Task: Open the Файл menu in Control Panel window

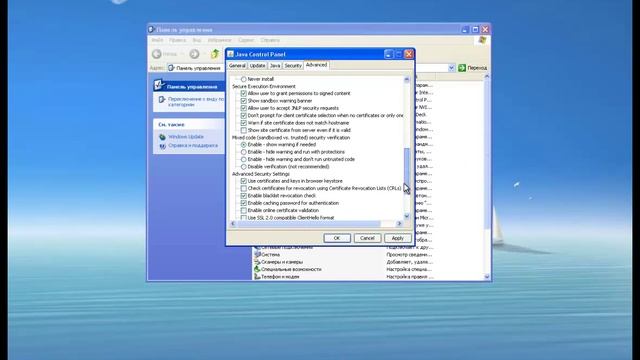Action: coord(157,40)
